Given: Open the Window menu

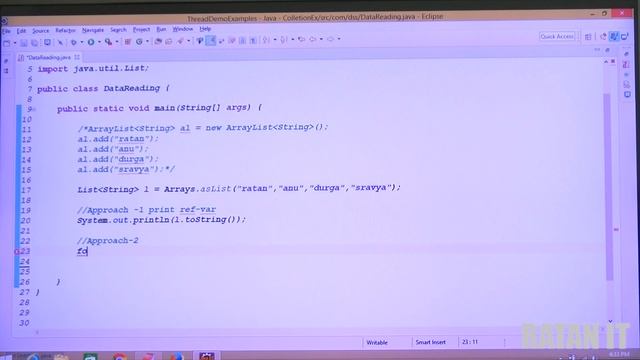Looking at the screenshot, I should [182, 29].
